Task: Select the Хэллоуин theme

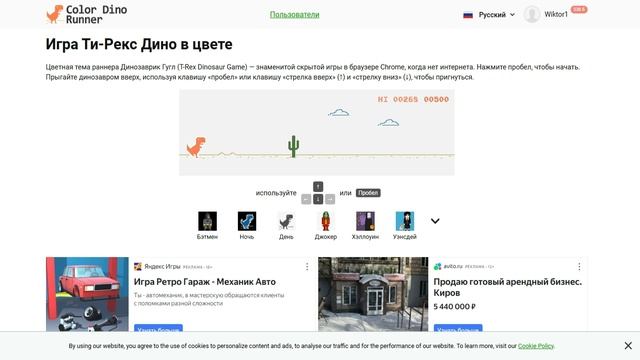Action: click(365, 225)
